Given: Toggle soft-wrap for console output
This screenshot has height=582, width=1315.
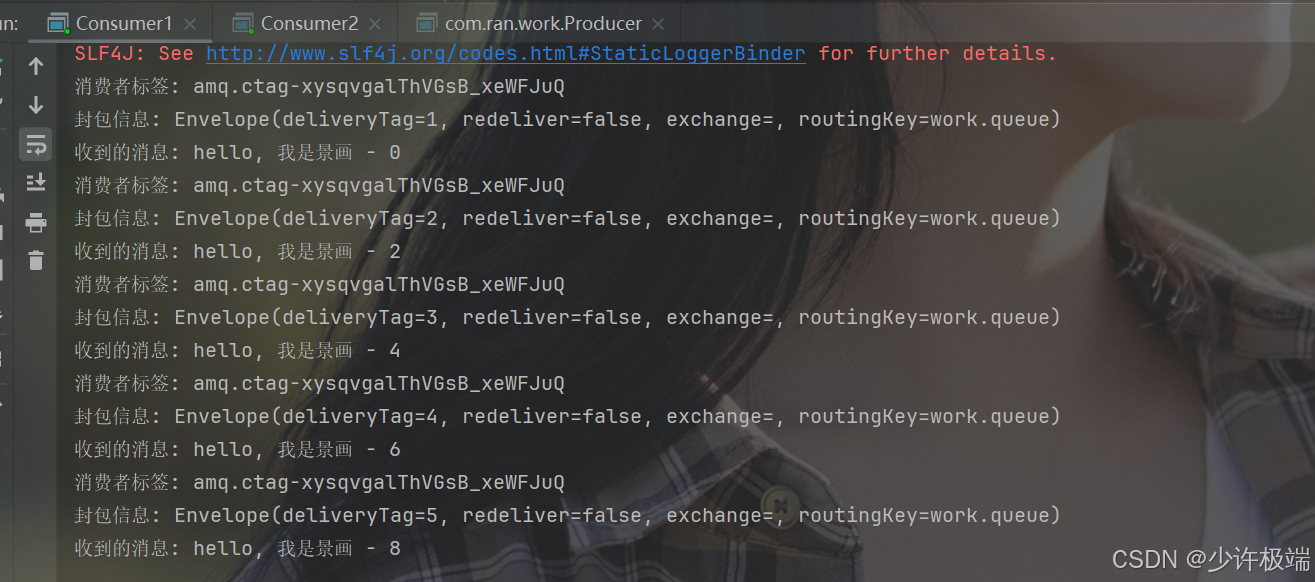Looking at the screenshot, I should pyautogui.click(x=36, y=144).
